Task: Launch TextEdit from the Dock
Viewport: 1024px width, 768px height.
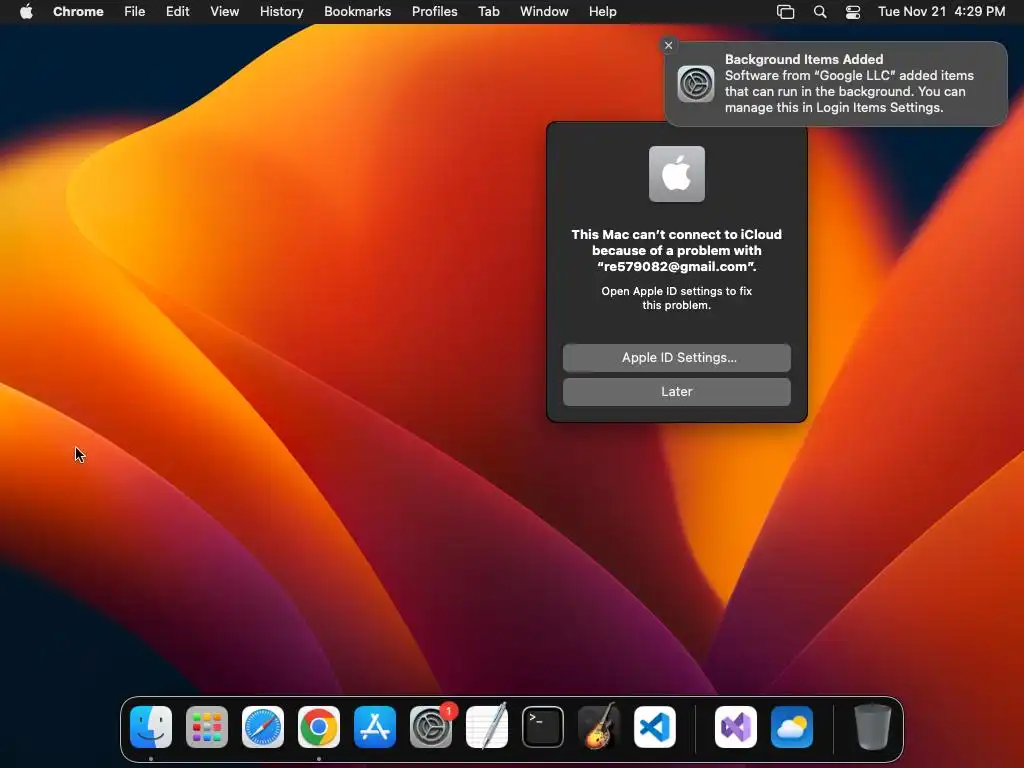Action: tap(487, 727)
